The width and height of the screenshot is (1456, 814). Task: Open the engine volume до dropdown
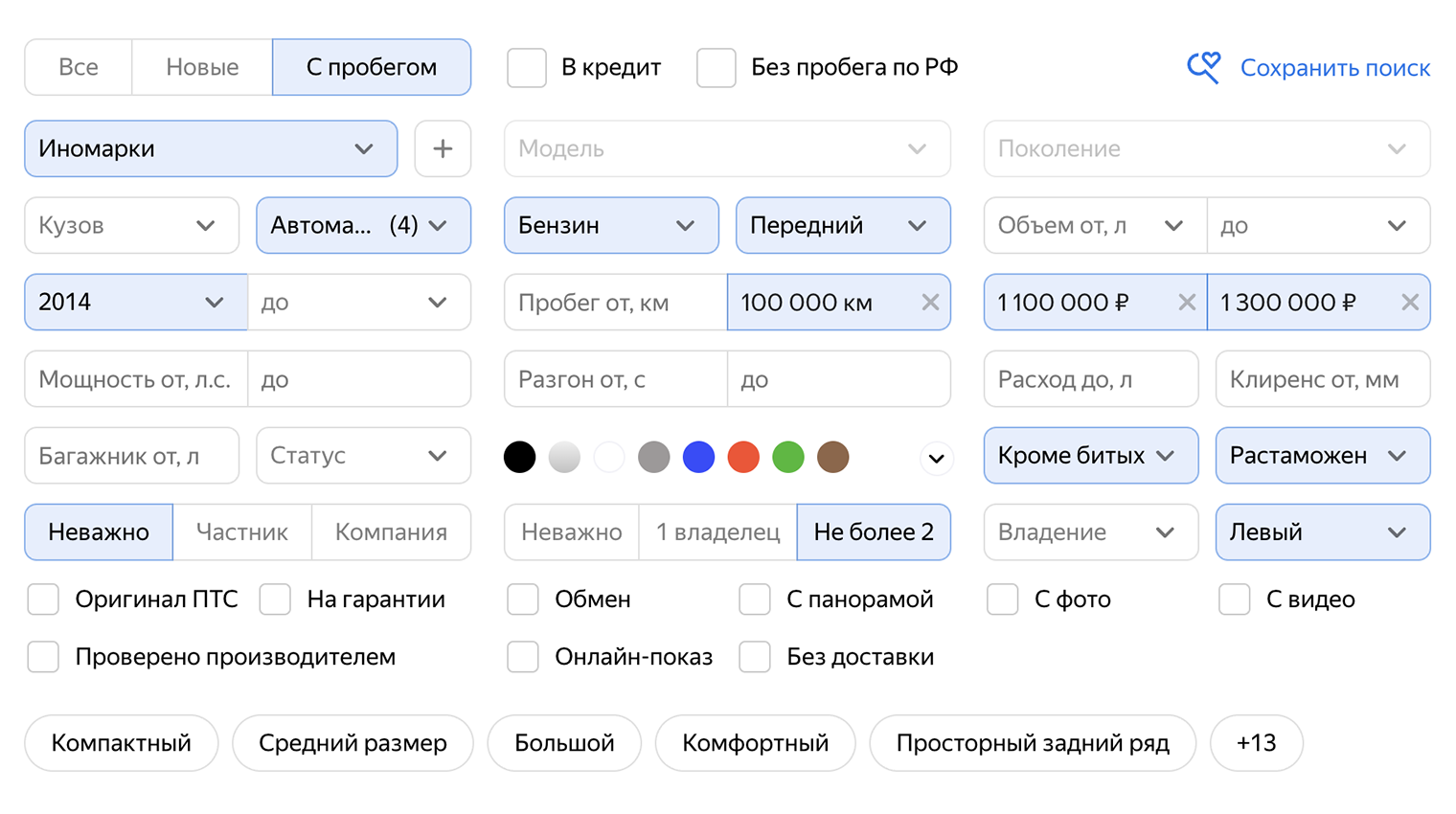pos(1319,226)
